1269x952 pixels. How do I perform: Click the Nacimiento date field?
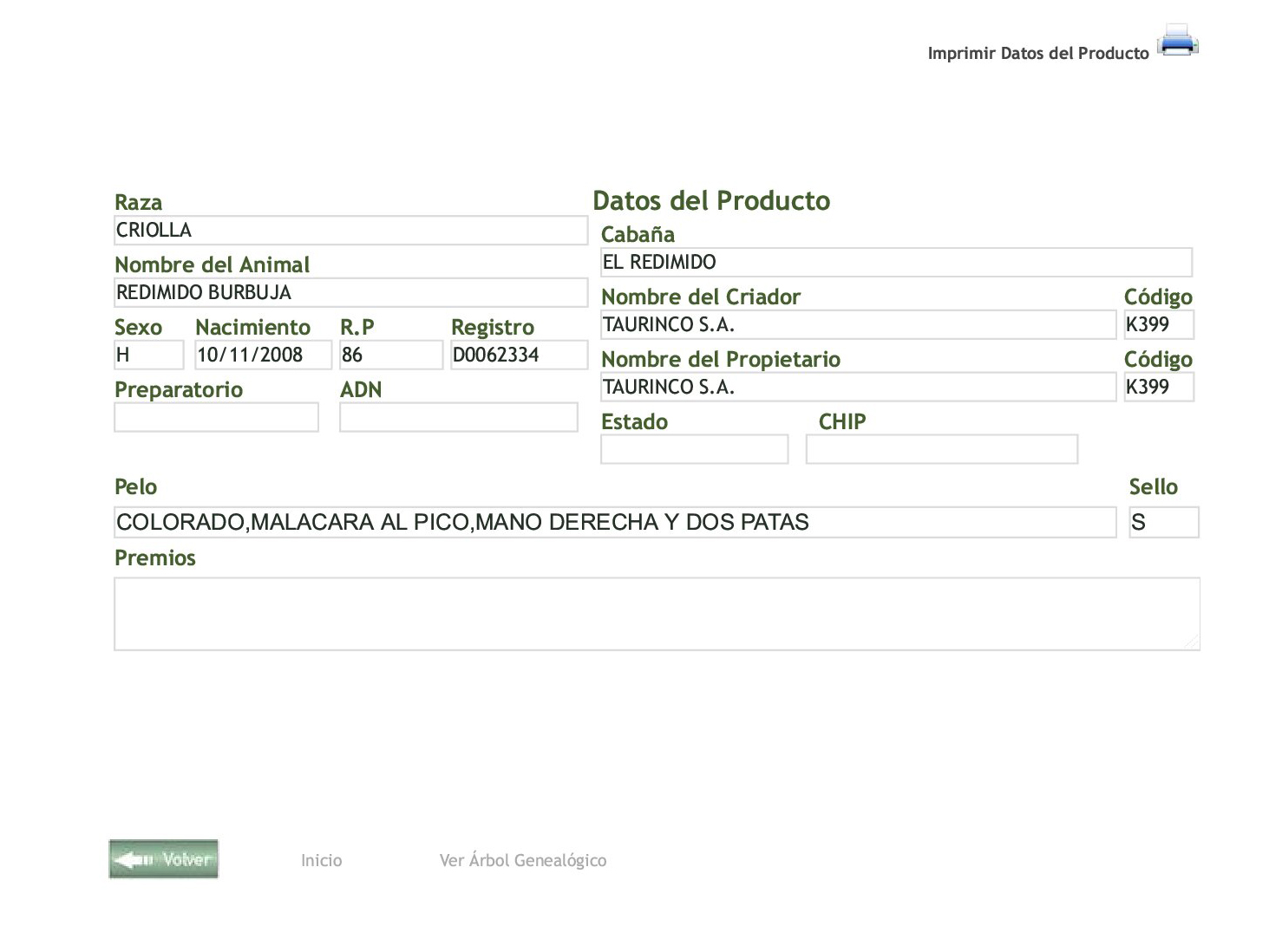point(263,355)
